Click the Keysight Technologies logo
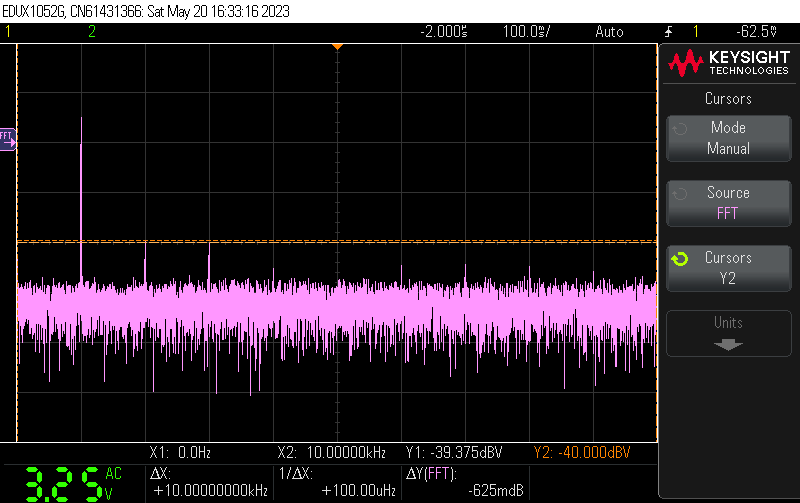 tap(729, 63)
